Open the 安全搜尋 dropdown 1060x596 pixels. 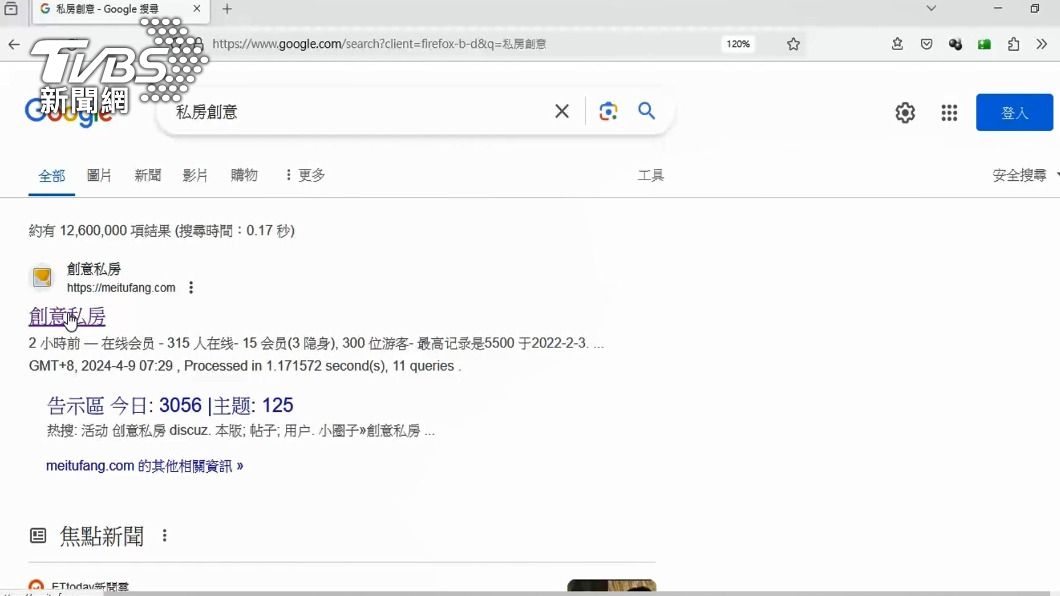pos(1025,176)
